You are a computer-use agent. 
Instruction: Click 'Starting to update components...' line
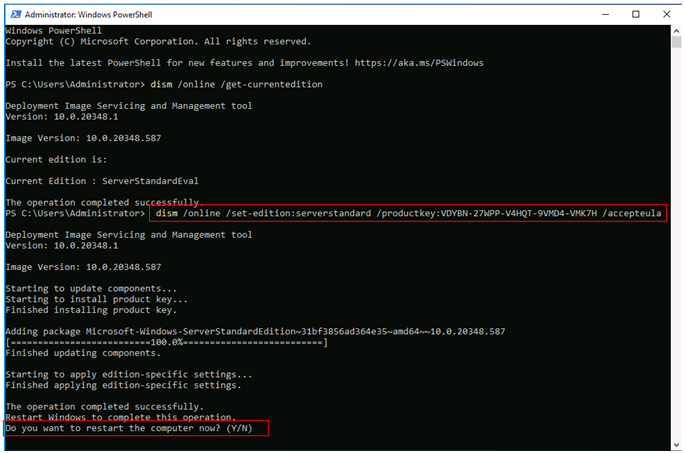91,289
